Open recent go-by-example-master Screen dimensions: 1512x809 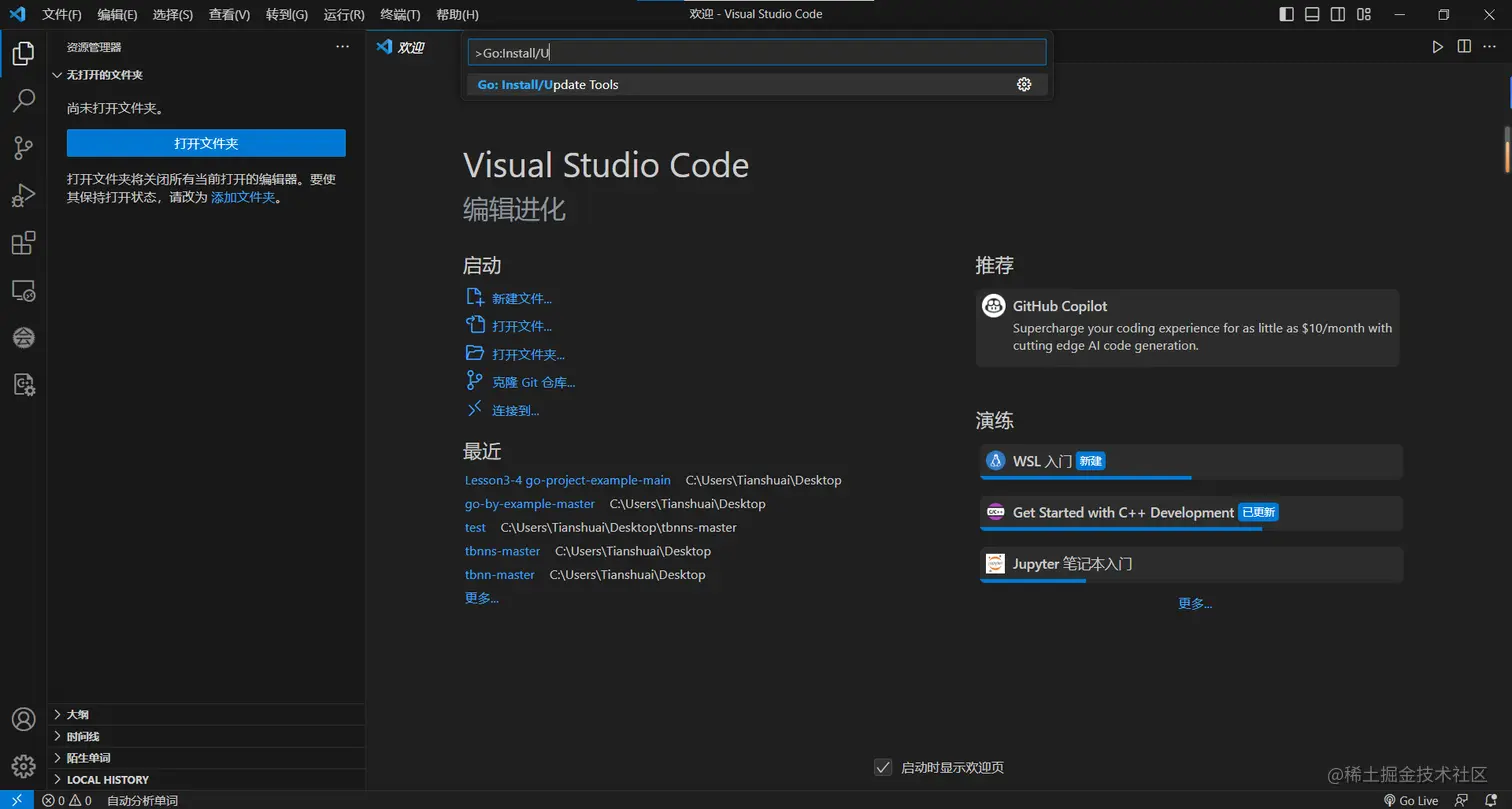530,504
